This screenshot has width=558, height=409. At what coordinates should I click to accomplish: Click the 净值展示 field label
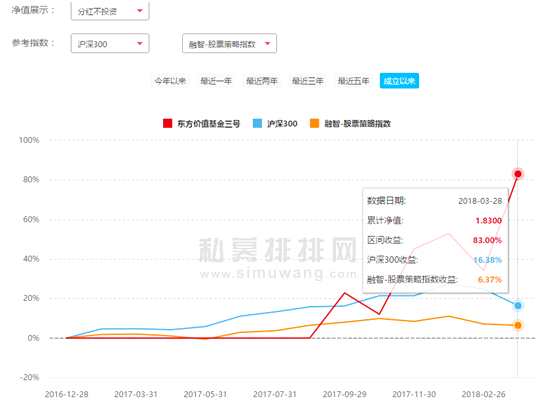point(33,10)
